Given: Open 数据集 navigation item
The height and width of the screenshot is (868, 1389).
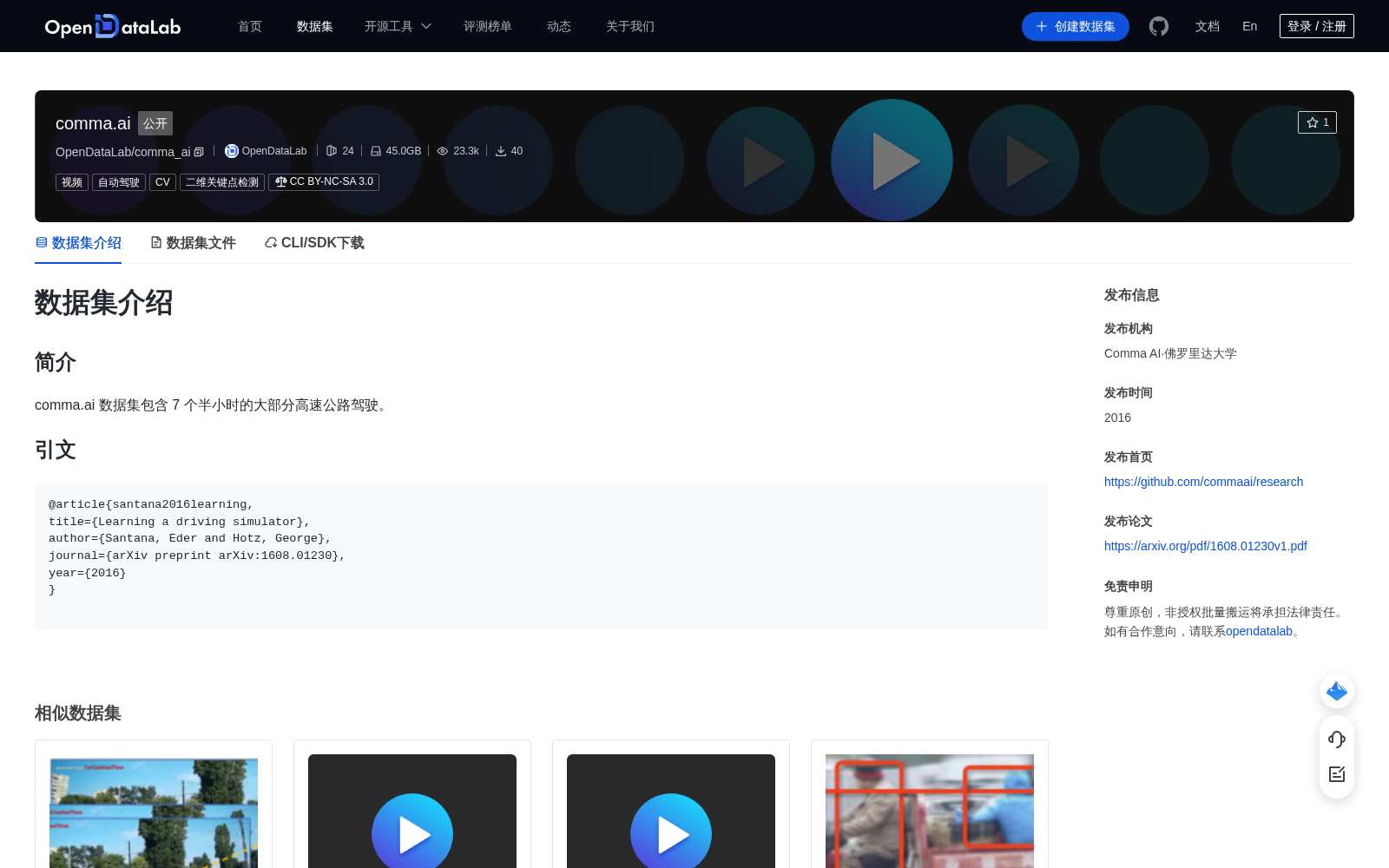Looking at the screenshot, I should click(x=315, y=27).
